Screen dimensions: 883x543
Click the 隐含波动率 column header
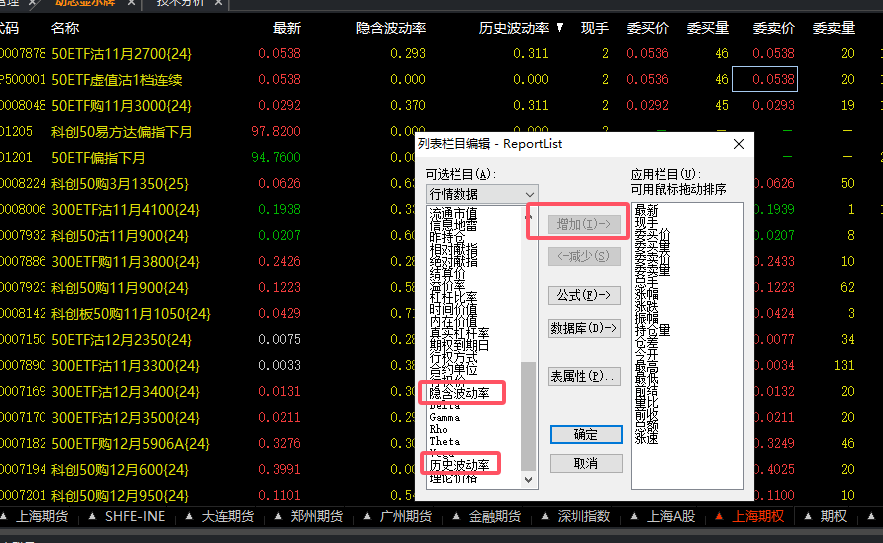click(x=391, y=28)
